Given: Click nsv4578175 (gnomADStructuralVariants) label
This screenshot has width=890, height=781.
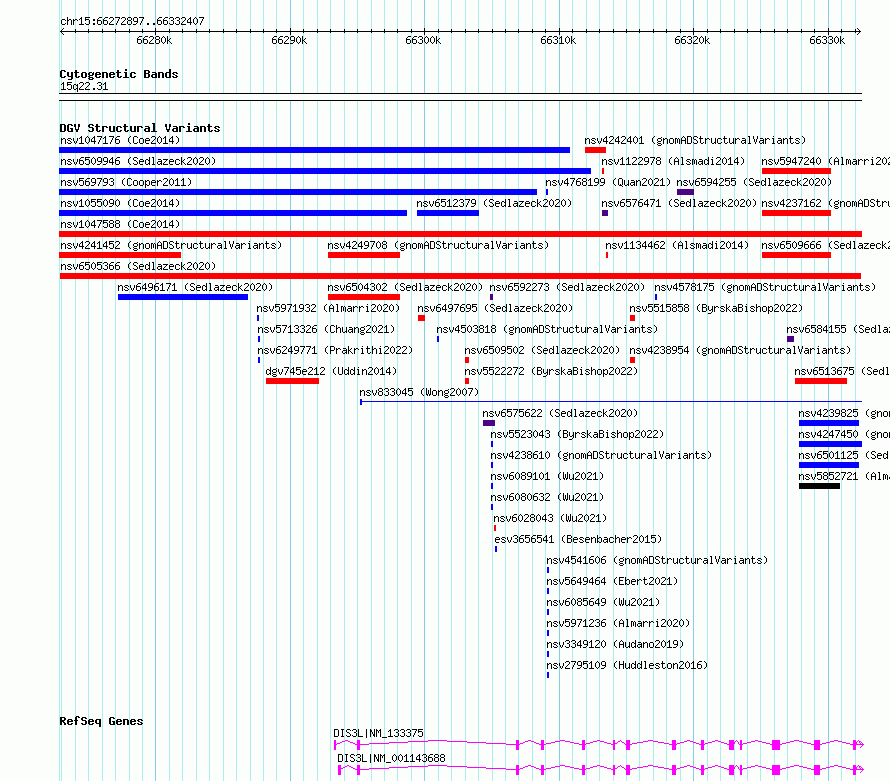Looking at the screenshot, I should [765, 287].
